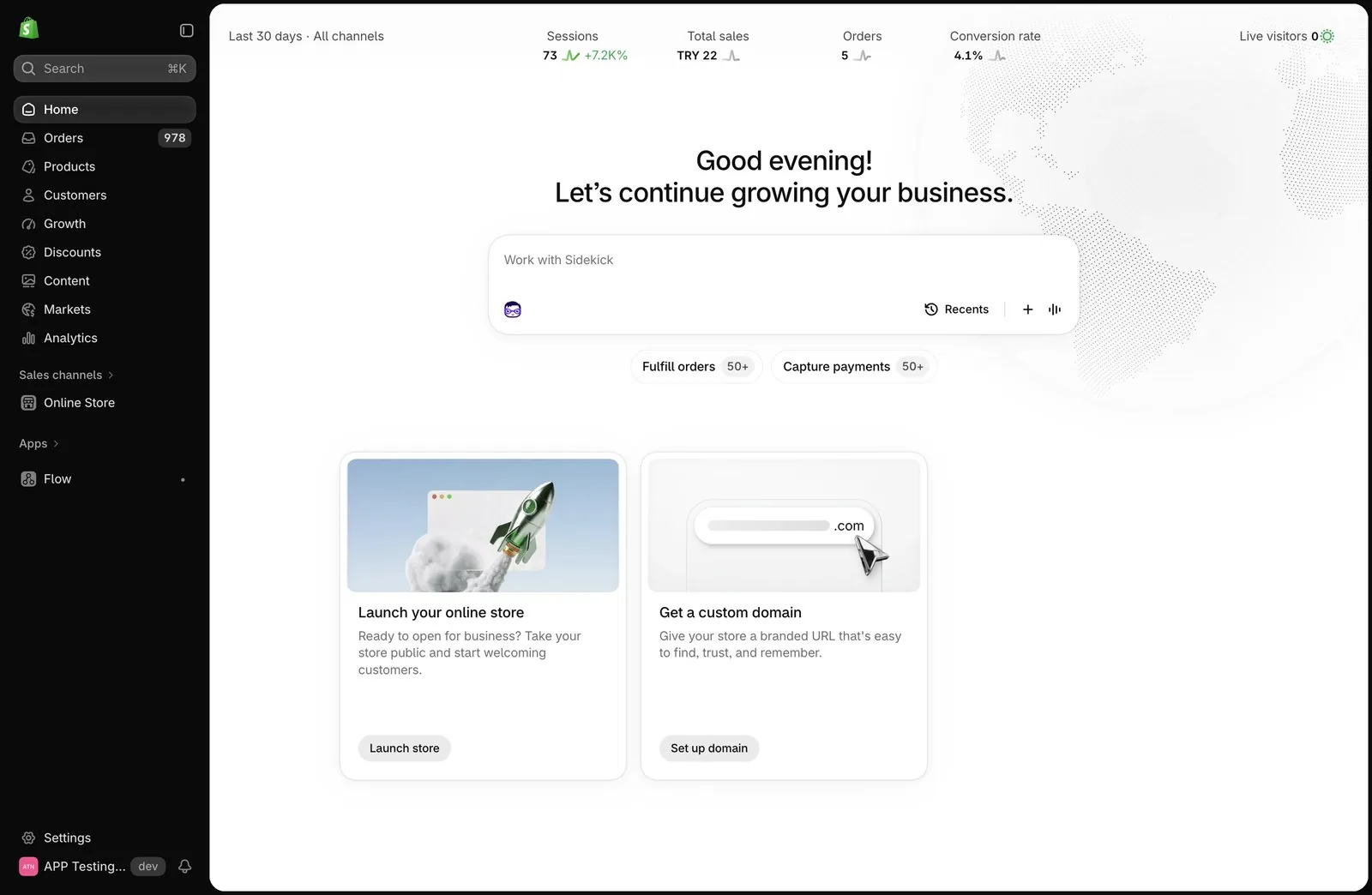This screenshot has height=895, width=1372.
Task: Click the 978 orders count badge
Action: pos(175,138)
